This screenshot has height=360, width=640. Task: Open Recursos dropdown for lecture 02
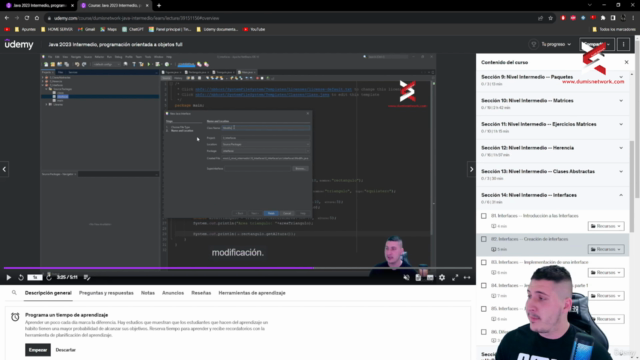coord(606,249)
